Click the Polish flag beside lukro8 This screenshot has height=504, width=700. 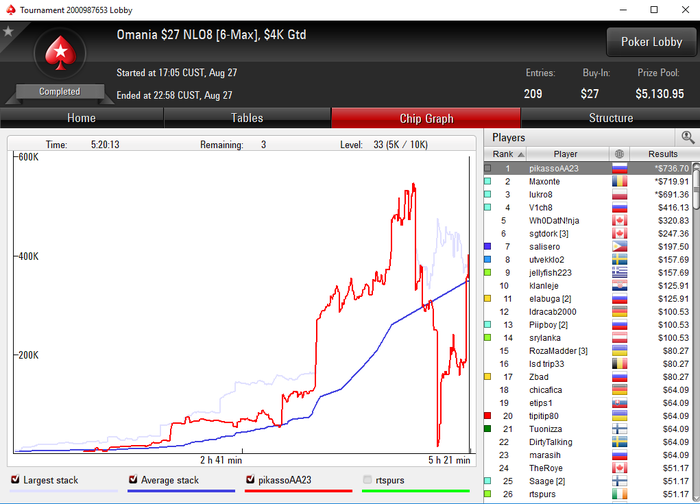620,194
